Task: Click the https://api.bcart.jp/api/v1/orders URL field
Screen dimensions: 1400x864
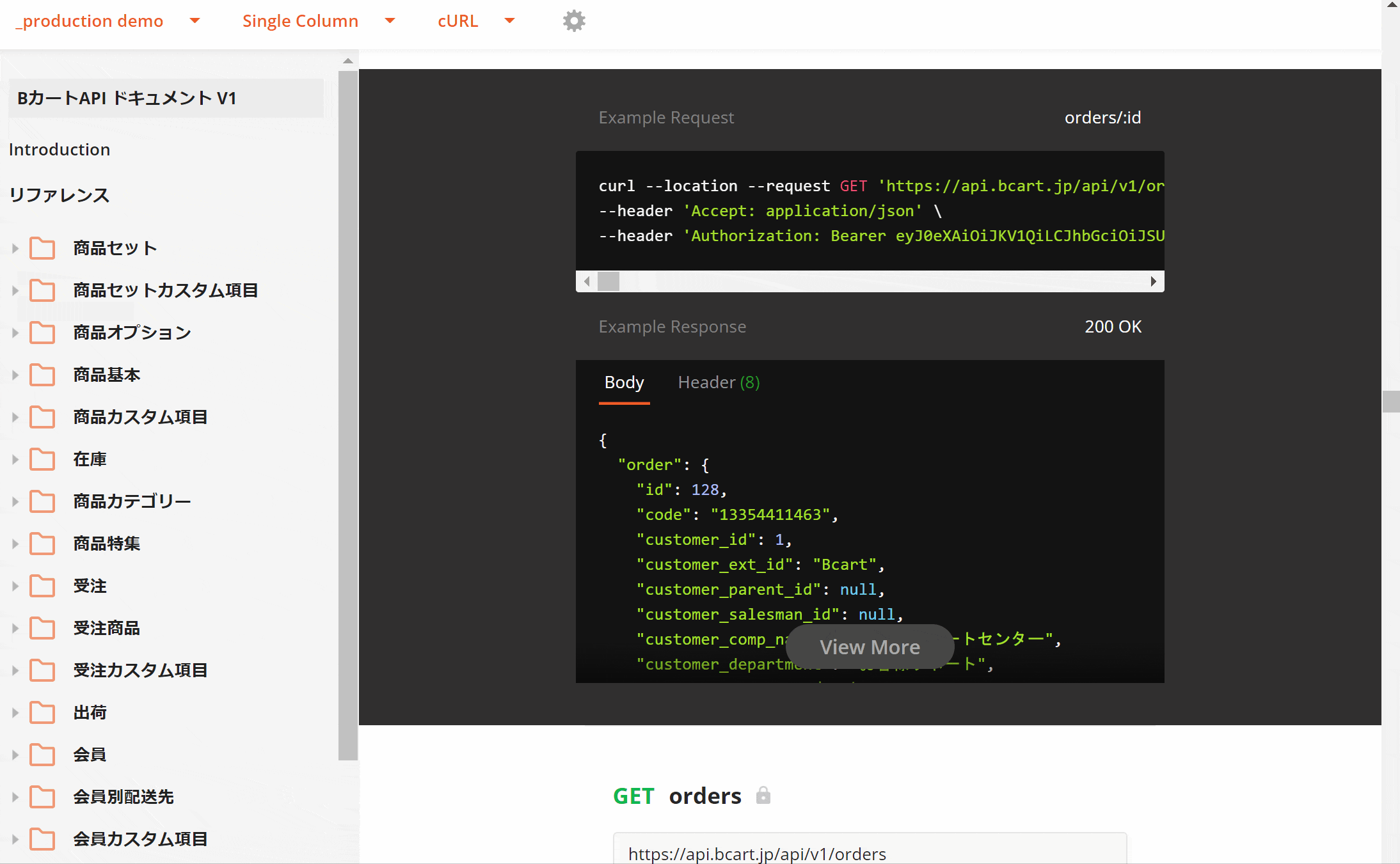Action: coord(870,849)
